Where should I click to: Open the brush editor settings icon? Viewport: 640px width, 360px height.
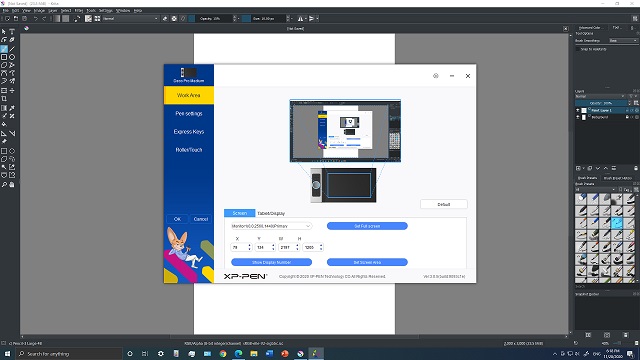tap(88, 18)
